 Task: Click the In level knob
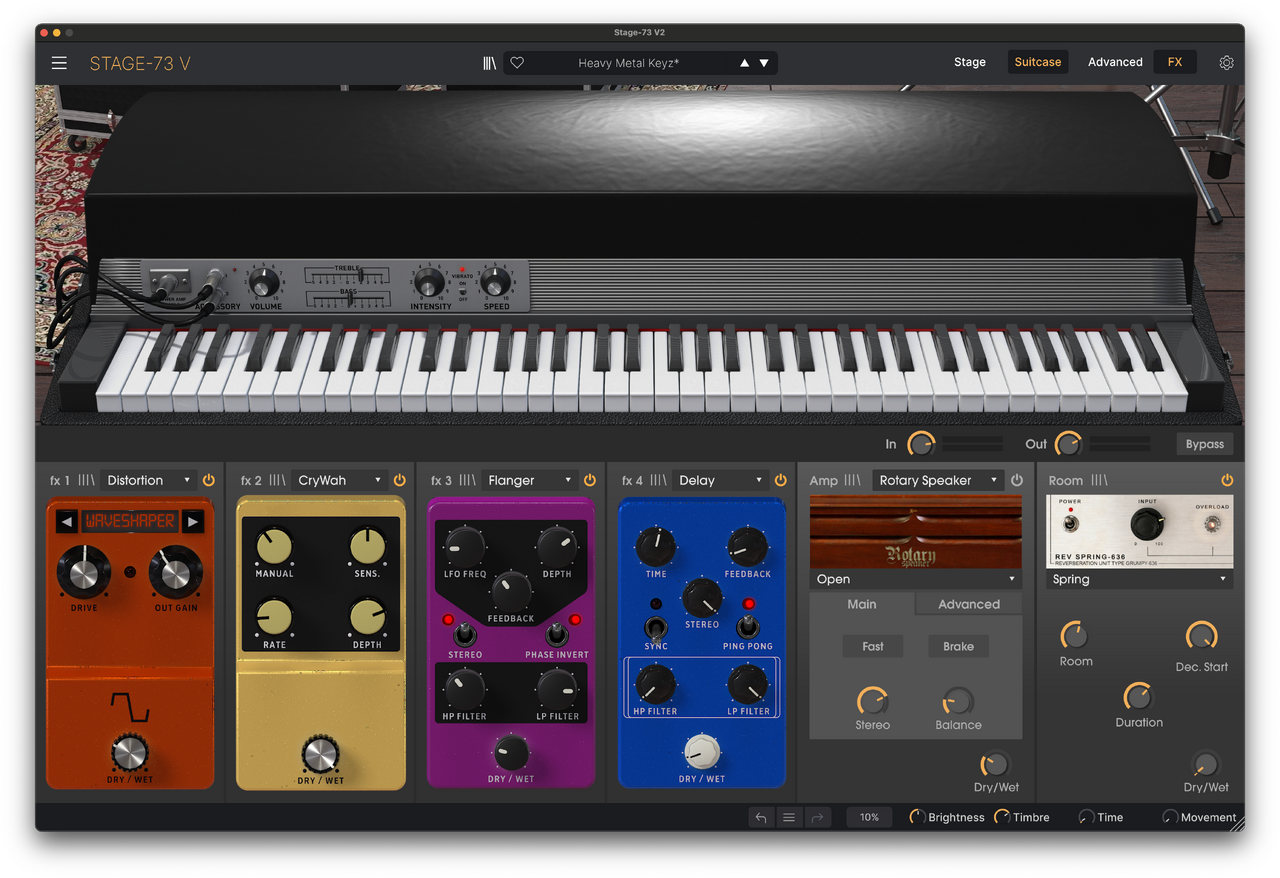[920, 444]
